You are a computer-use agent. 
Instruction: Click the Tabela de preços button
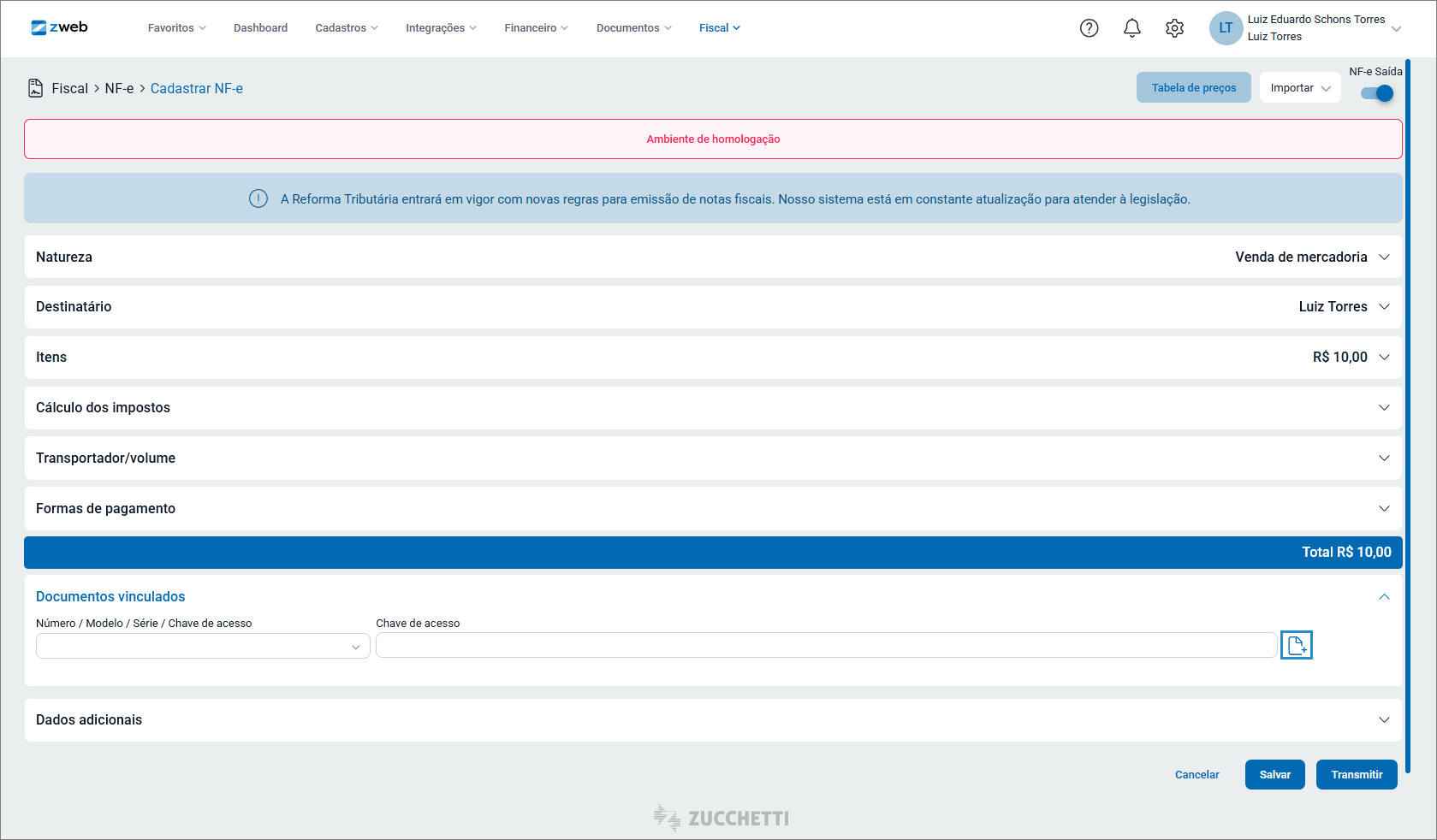[1193, 87]
